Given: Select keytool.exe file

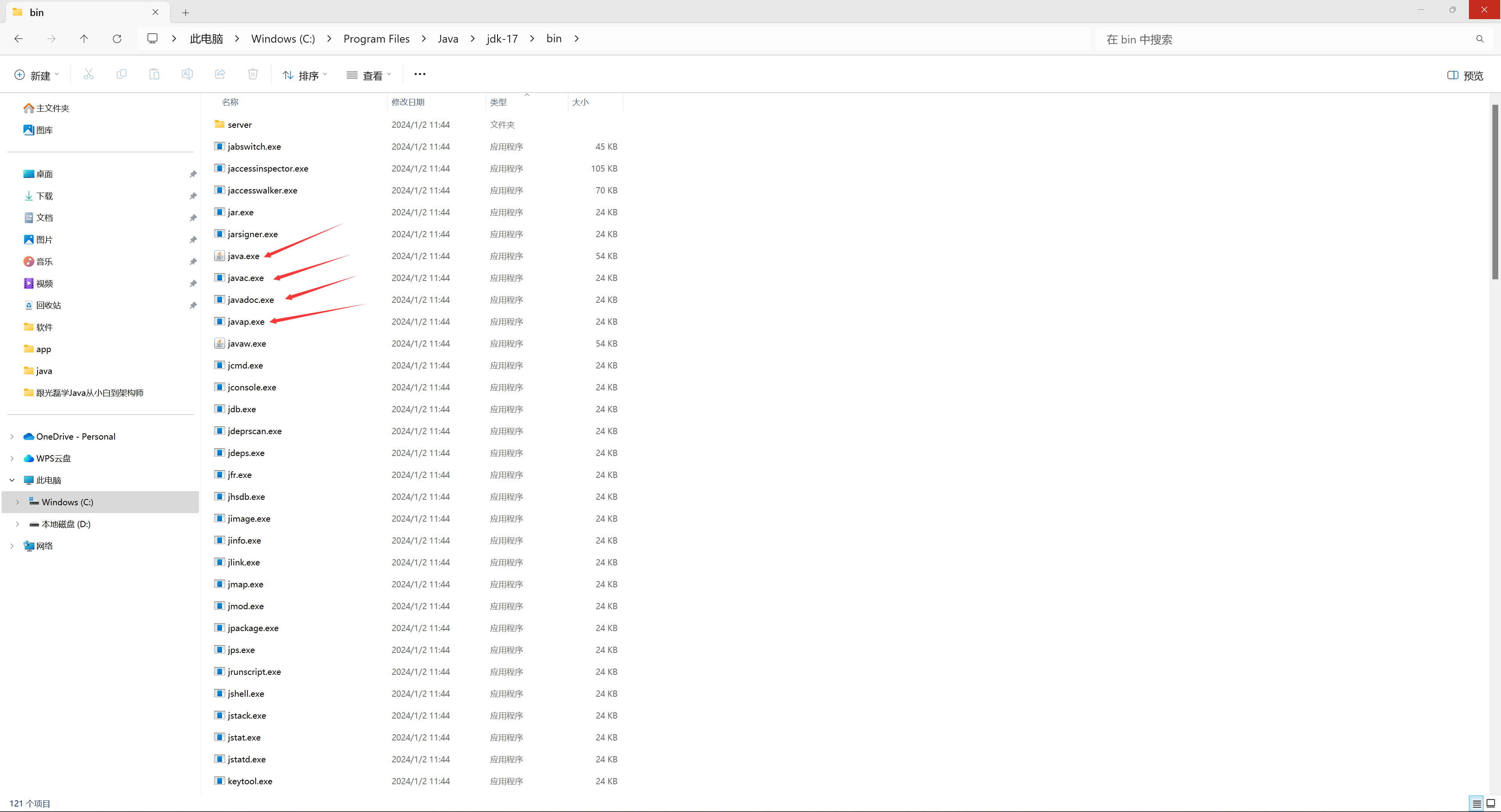Looking at the screenshot, I should (250, 781).
